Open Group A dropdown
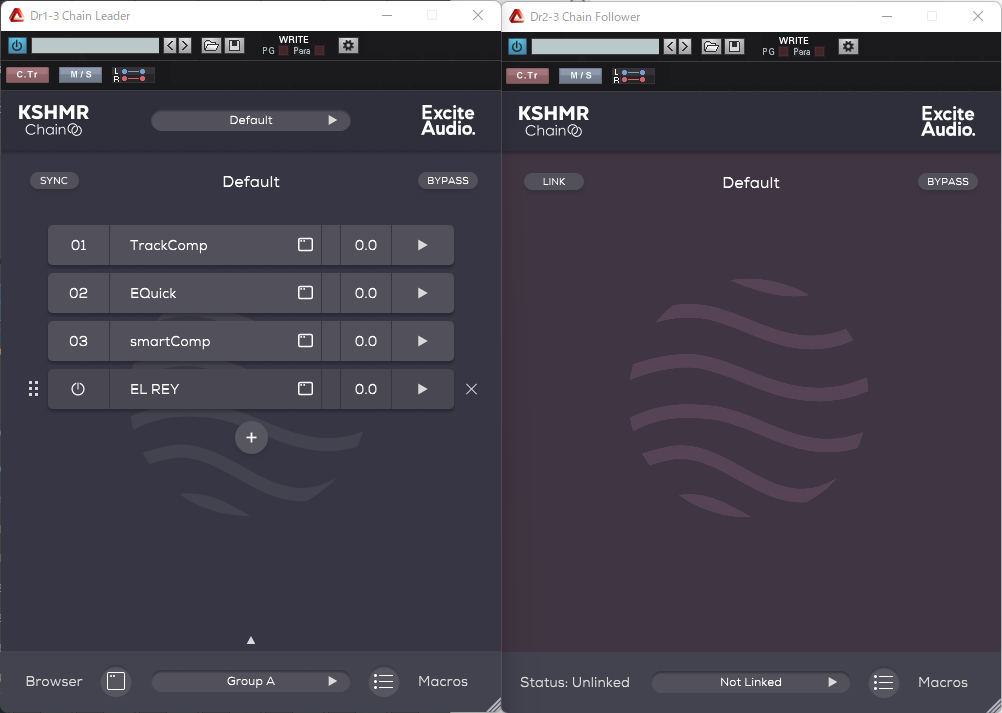This screenshot has width=1002, height=713. [250, 681]
